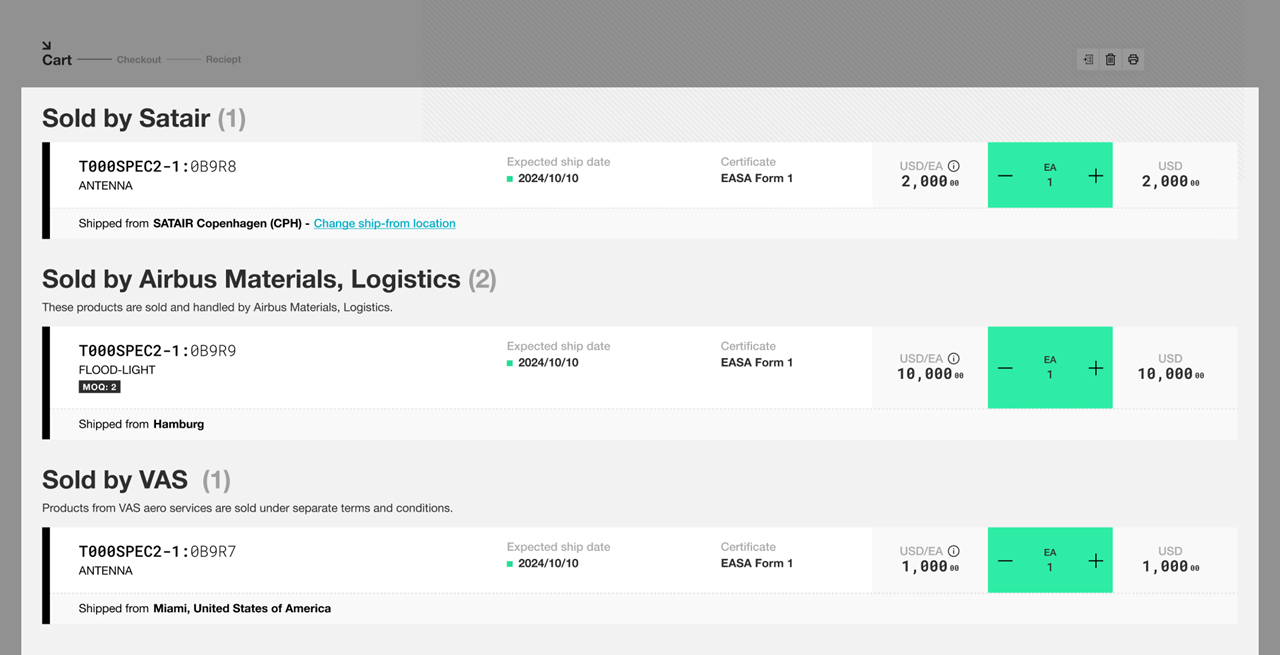This screenshot has height=655, width=1280.
Task: Click the Airbus Materials handled-by note
Action: 217,308
